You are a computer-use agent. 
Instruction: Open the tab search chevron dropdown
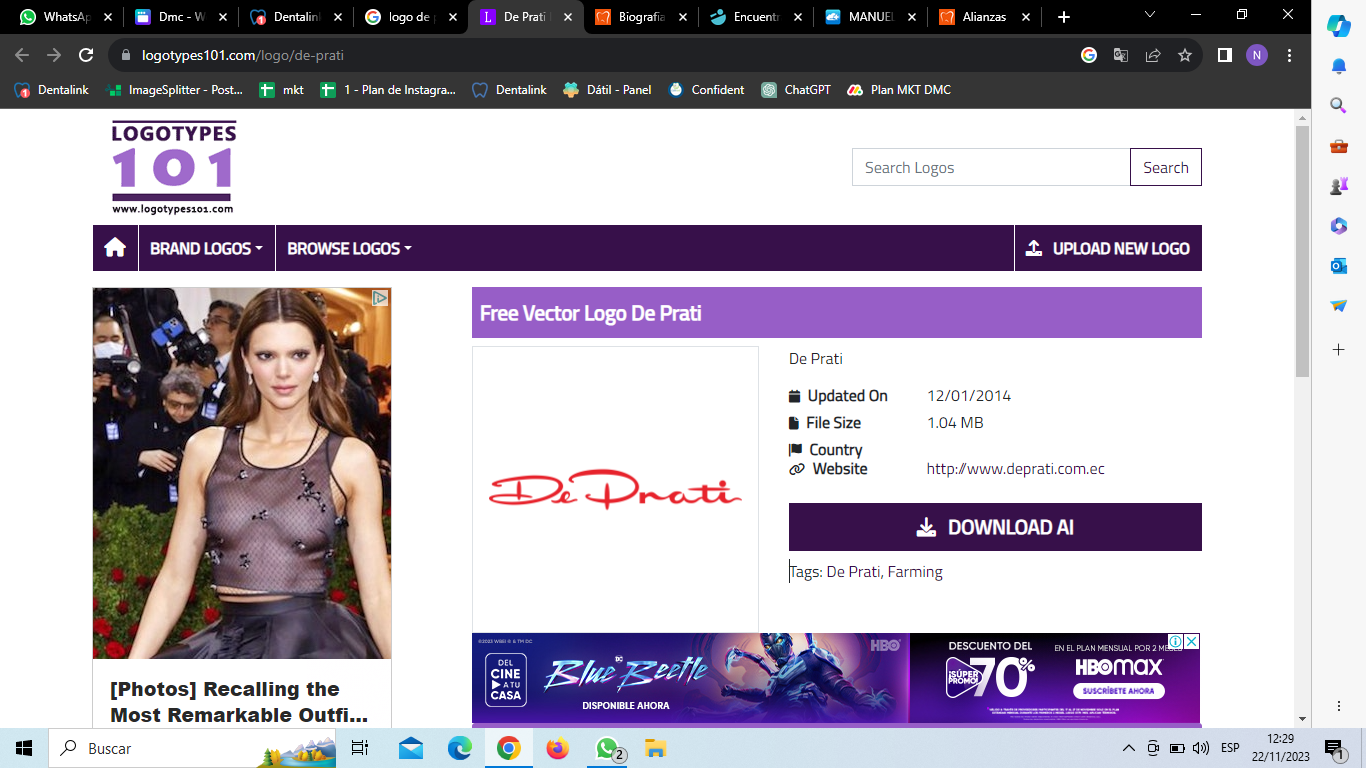point(1150,15)
